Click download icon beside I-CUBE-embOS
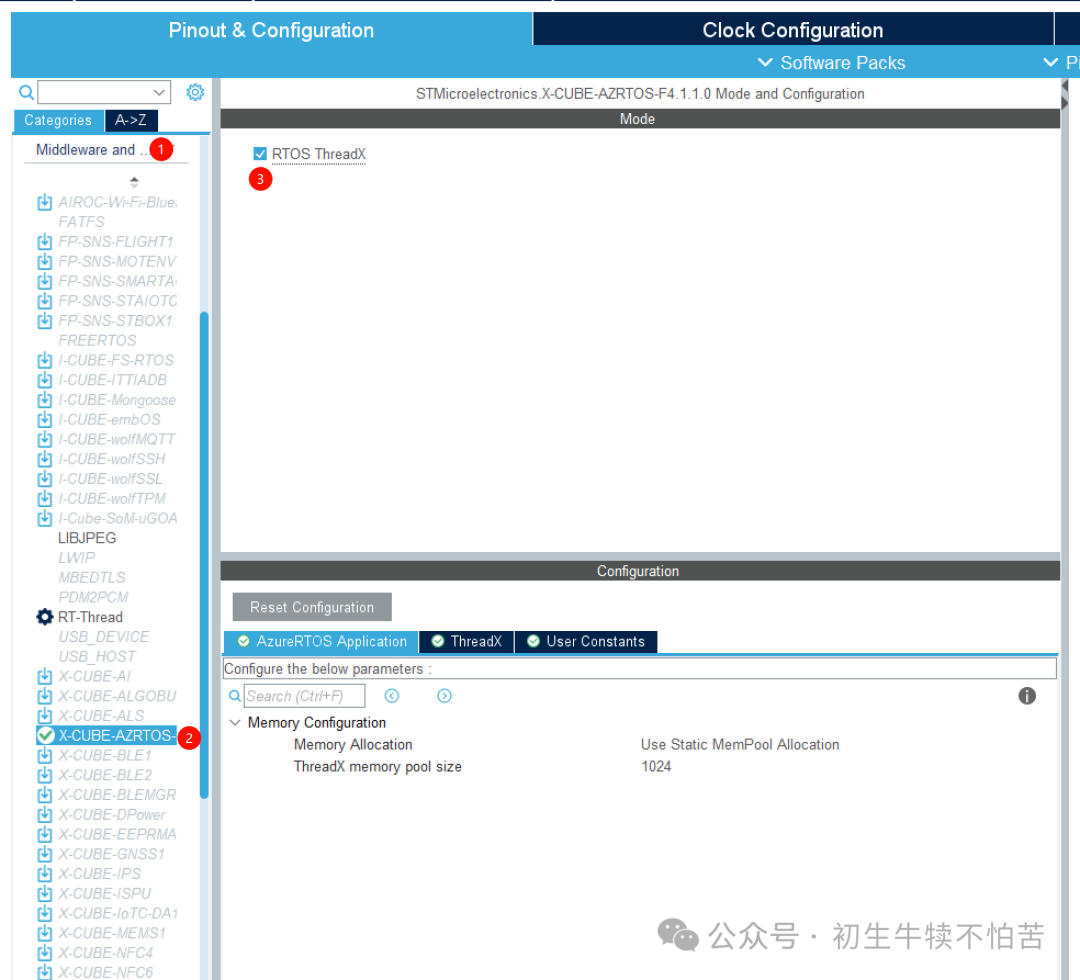 (45, 419)
